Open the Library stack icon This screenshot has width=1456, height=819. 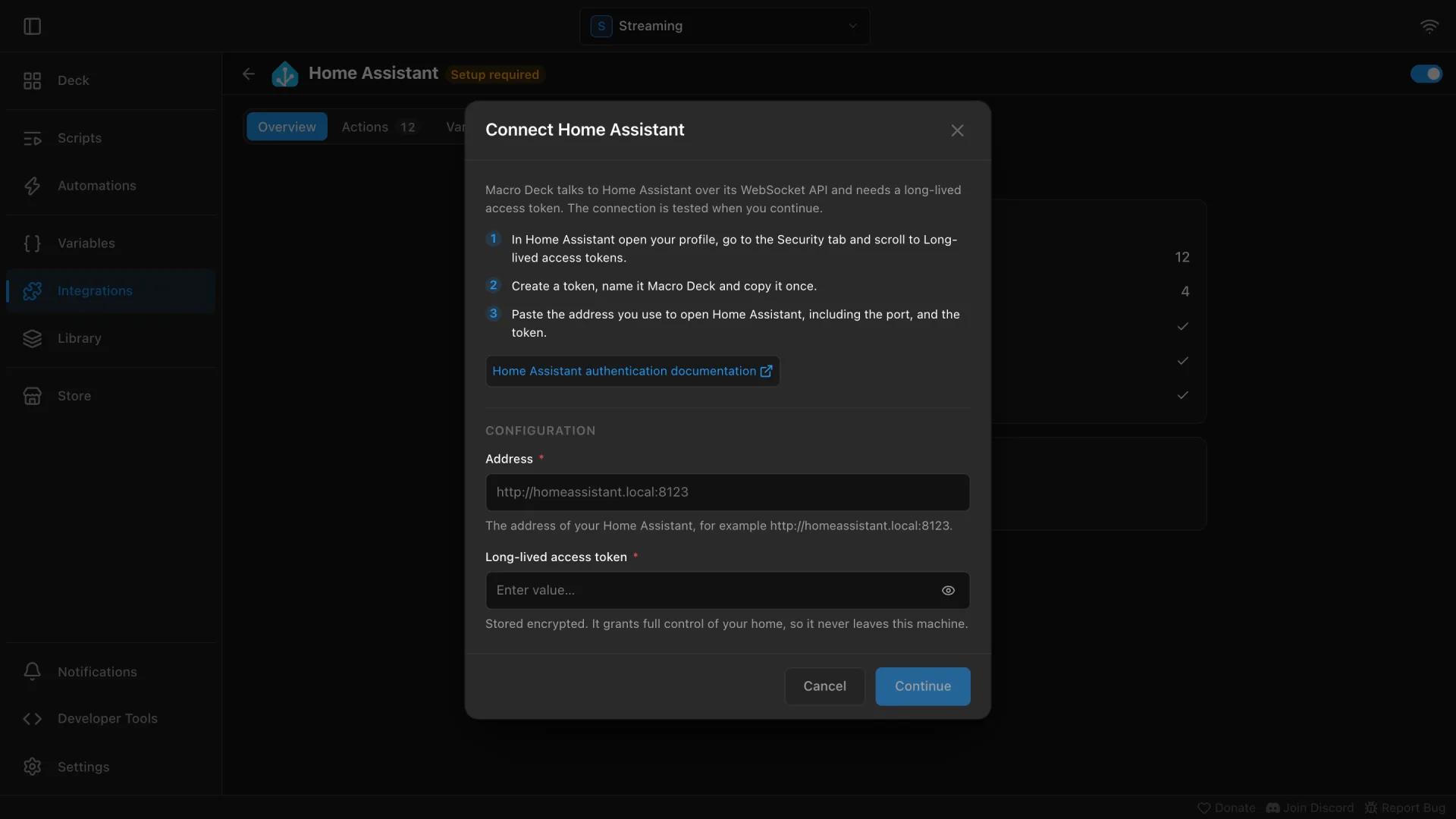tap(32, 338)
